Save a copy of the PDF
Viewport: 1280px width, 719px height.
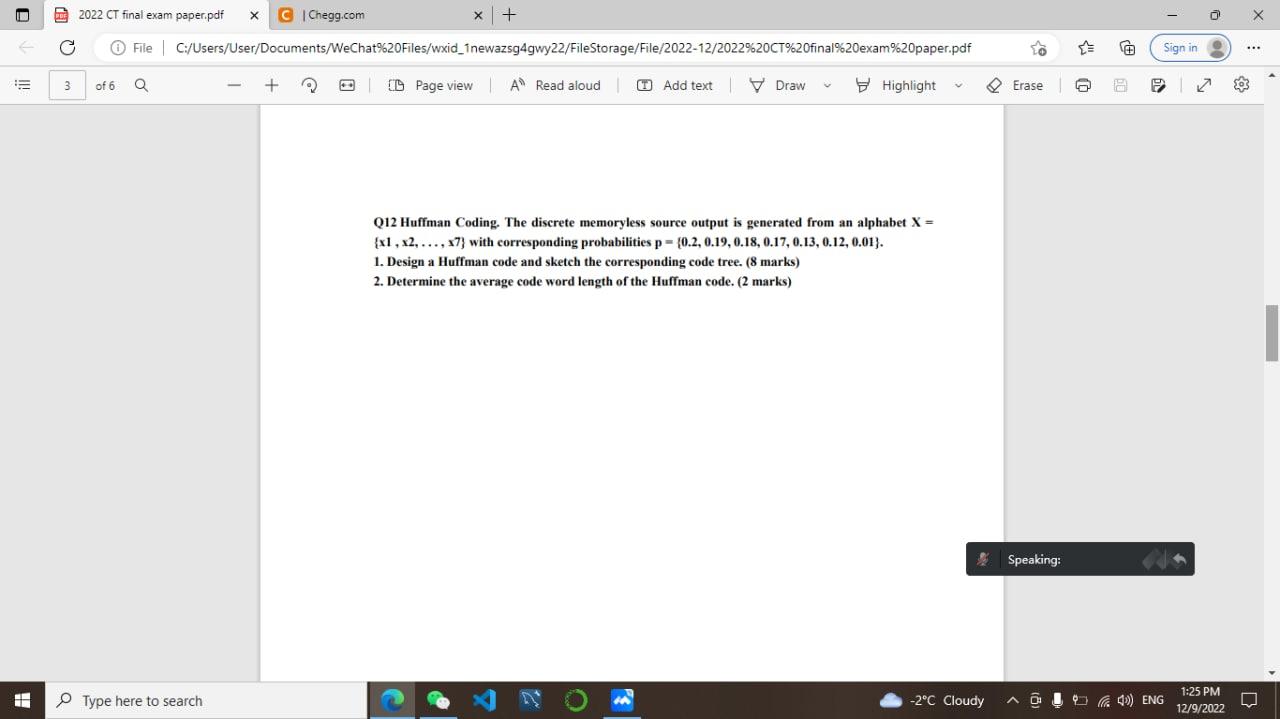[1157, 85]
